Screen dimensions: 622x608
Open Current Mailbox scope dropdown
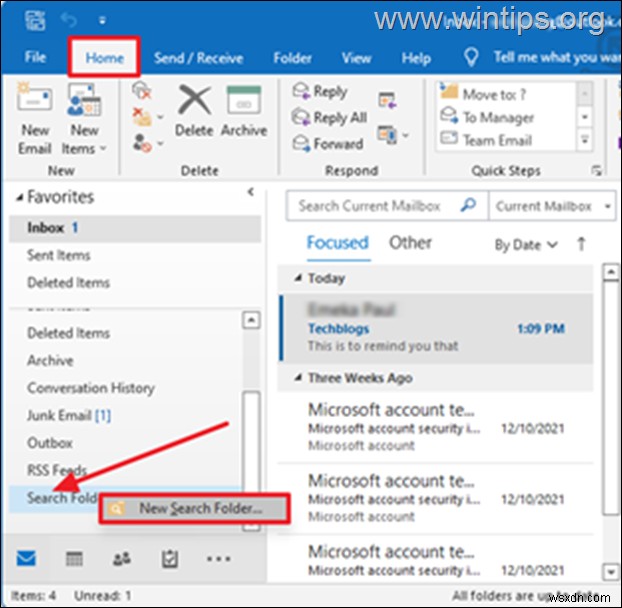coord(552,206)
